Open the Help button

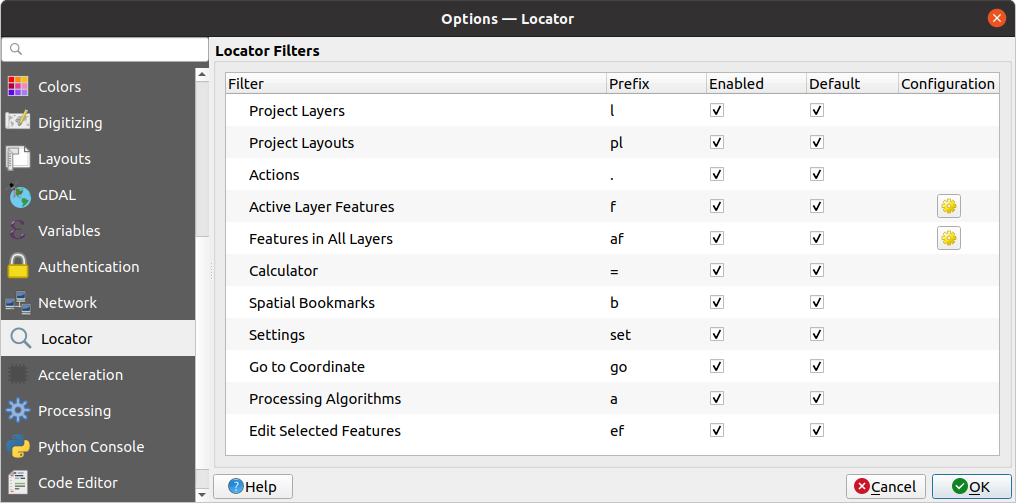point(252,487)
